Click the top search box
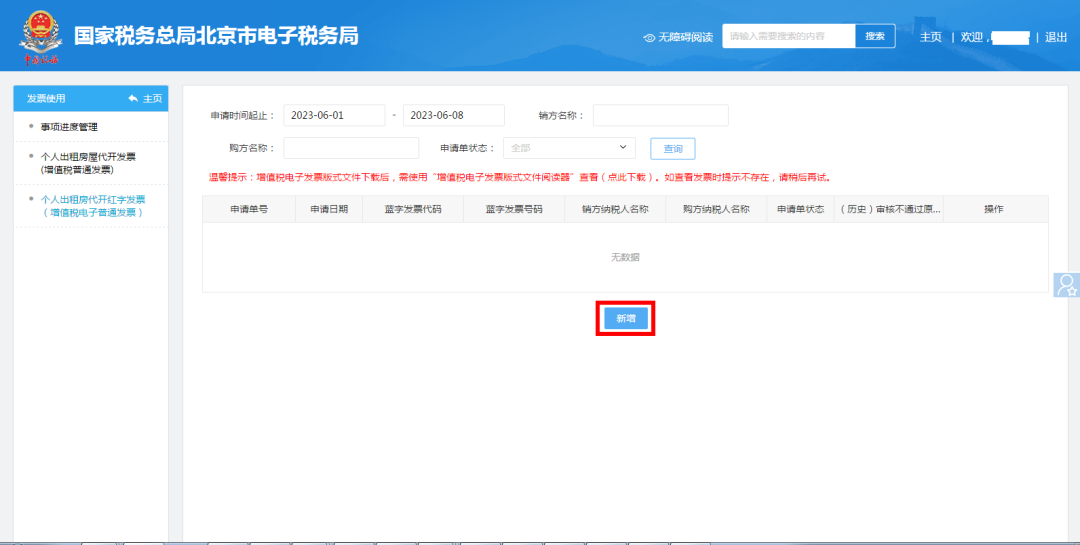This screenshot has height=545, width=1080. click(788, 36)
